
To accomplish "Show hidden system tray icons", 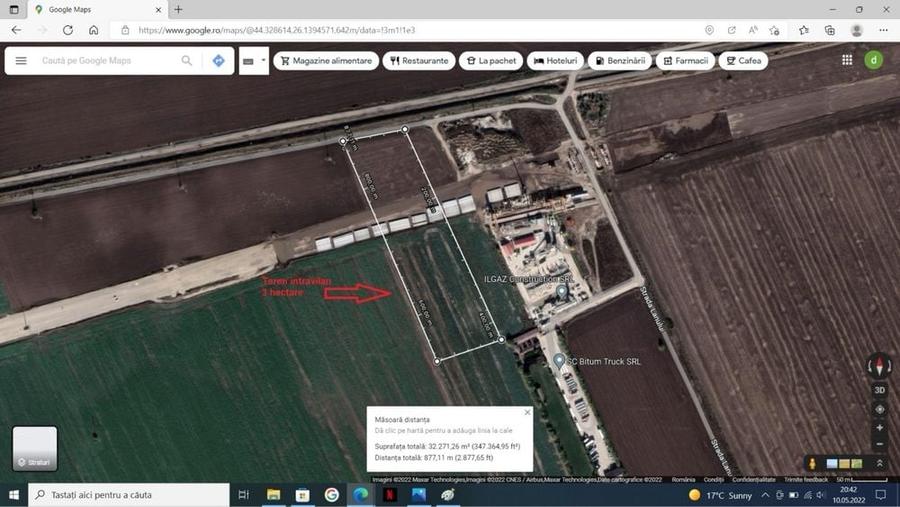I will tap(765, 494).
